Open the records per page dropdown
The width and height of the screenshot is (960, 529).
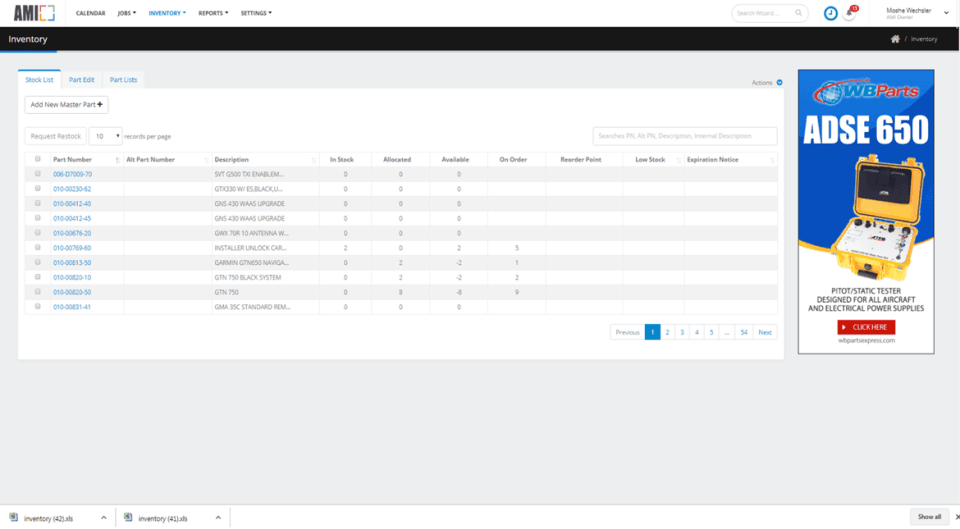(x=105, y=136)
